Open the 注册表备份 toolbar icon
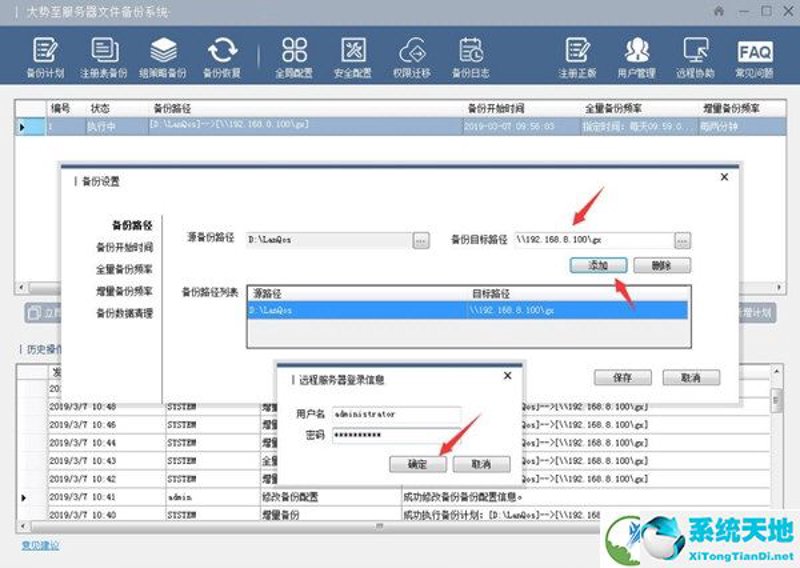Image resolution: width=800 pixels, height=568 pixels. [104, 58]
